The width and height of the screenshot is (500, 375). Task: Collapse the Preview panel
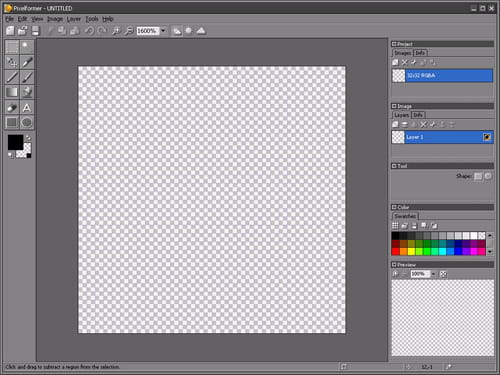(x=394, y=265)
